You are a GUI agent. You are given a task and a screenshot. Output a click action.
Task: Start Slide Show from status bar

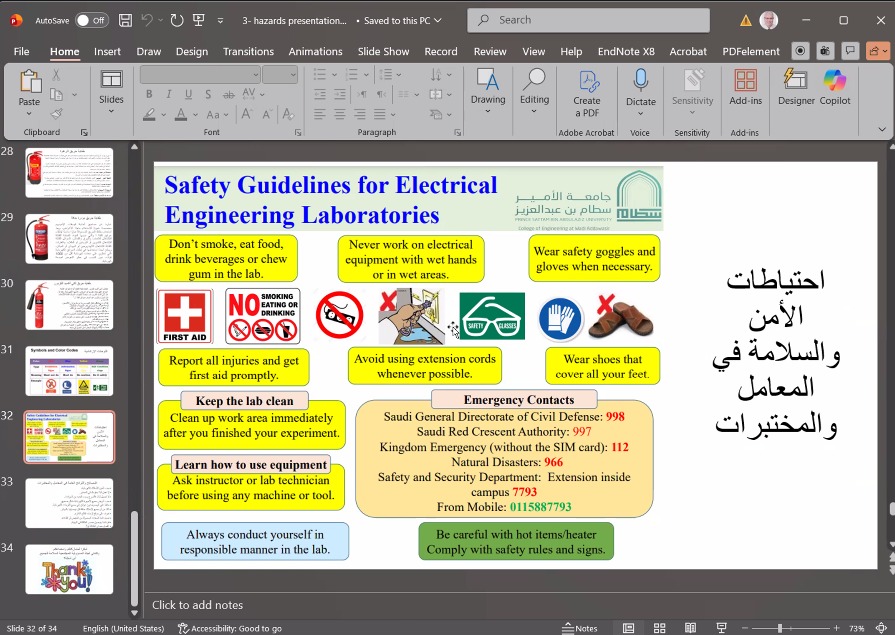(x=719, y=628)
